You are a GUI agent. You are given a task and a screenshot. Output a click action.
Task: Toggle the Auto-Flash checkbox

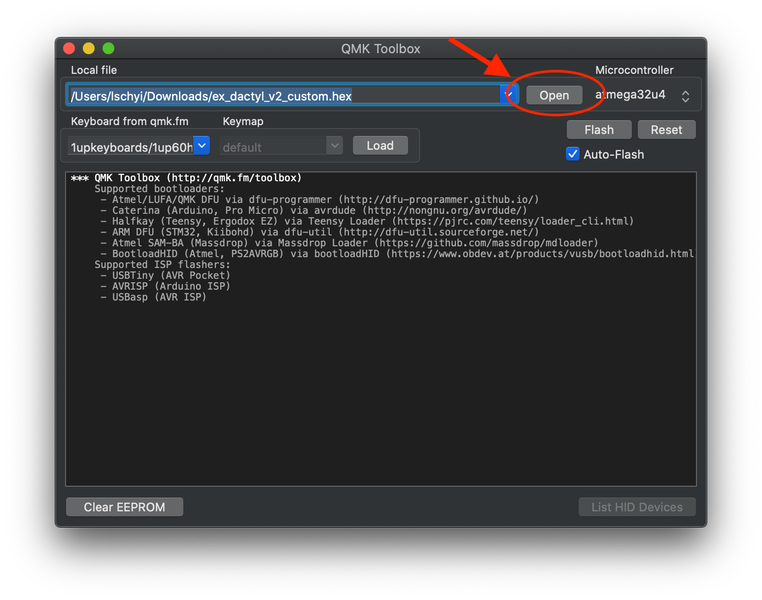pos(572,154)
